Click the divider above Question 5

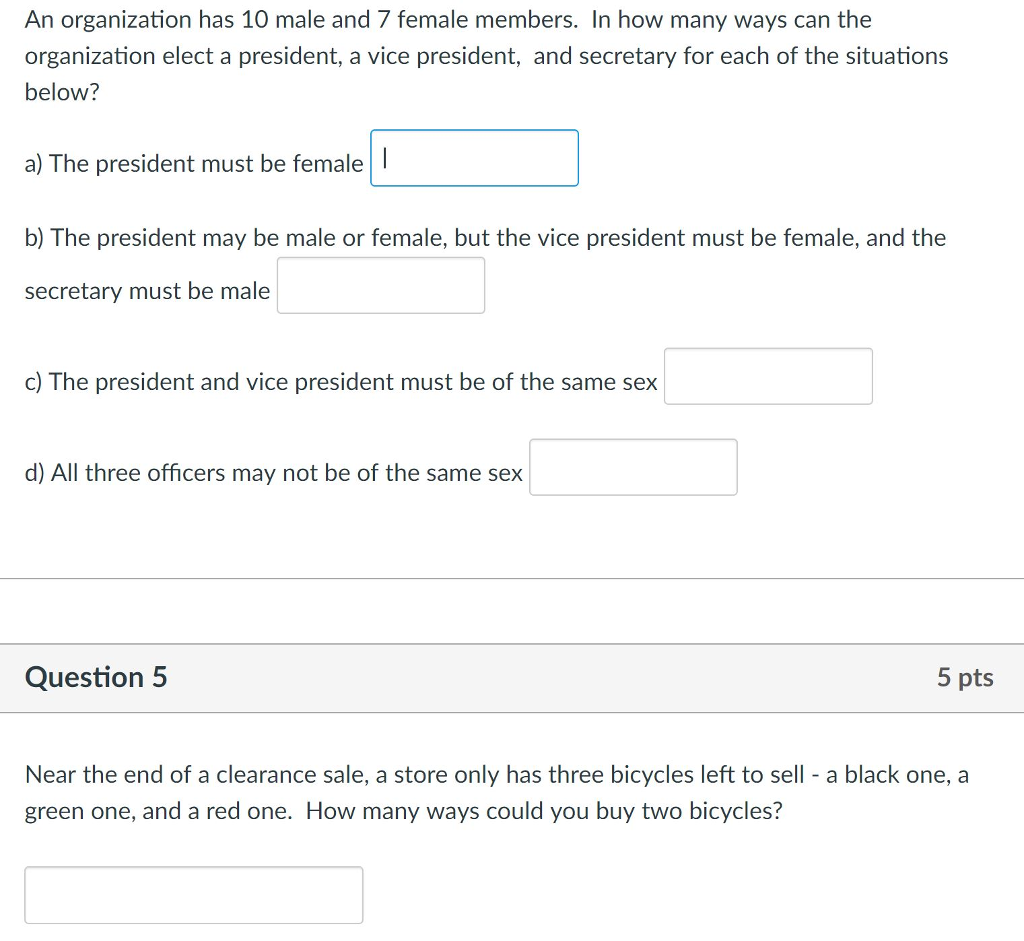tap(512, 576)
